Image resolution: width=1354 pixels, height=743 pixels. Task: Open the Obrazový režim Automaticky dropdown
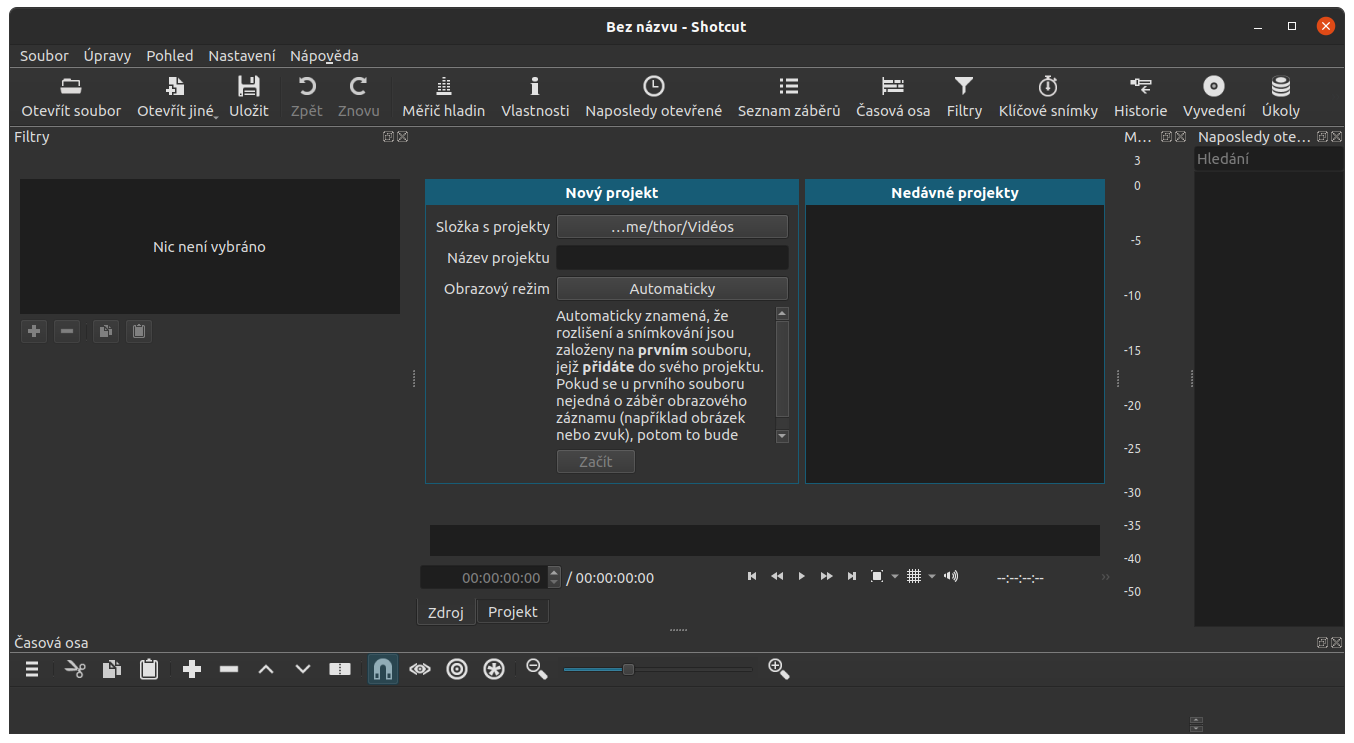coord(672,289)
